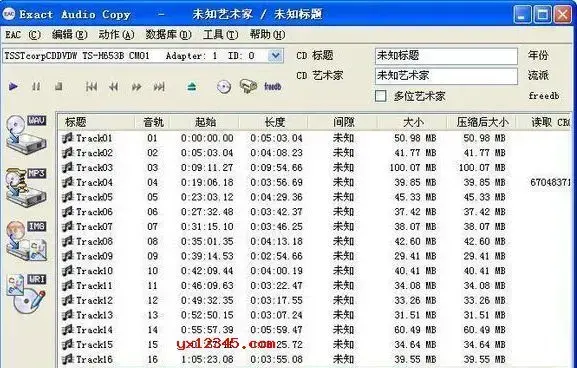Click length 0:09:54.66 of Track03
577x368 pixels.
tap(276, 167)
